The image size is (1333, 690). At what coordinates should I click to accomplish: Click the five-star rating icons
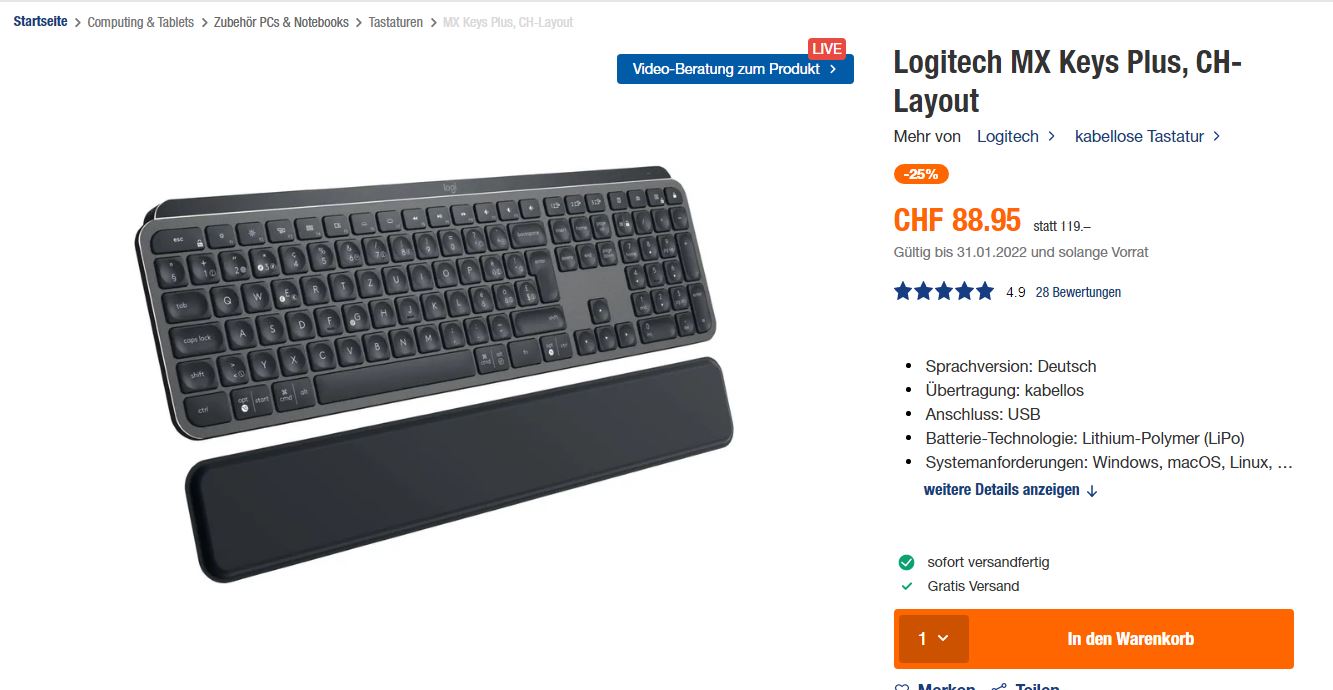coord(944,292)
